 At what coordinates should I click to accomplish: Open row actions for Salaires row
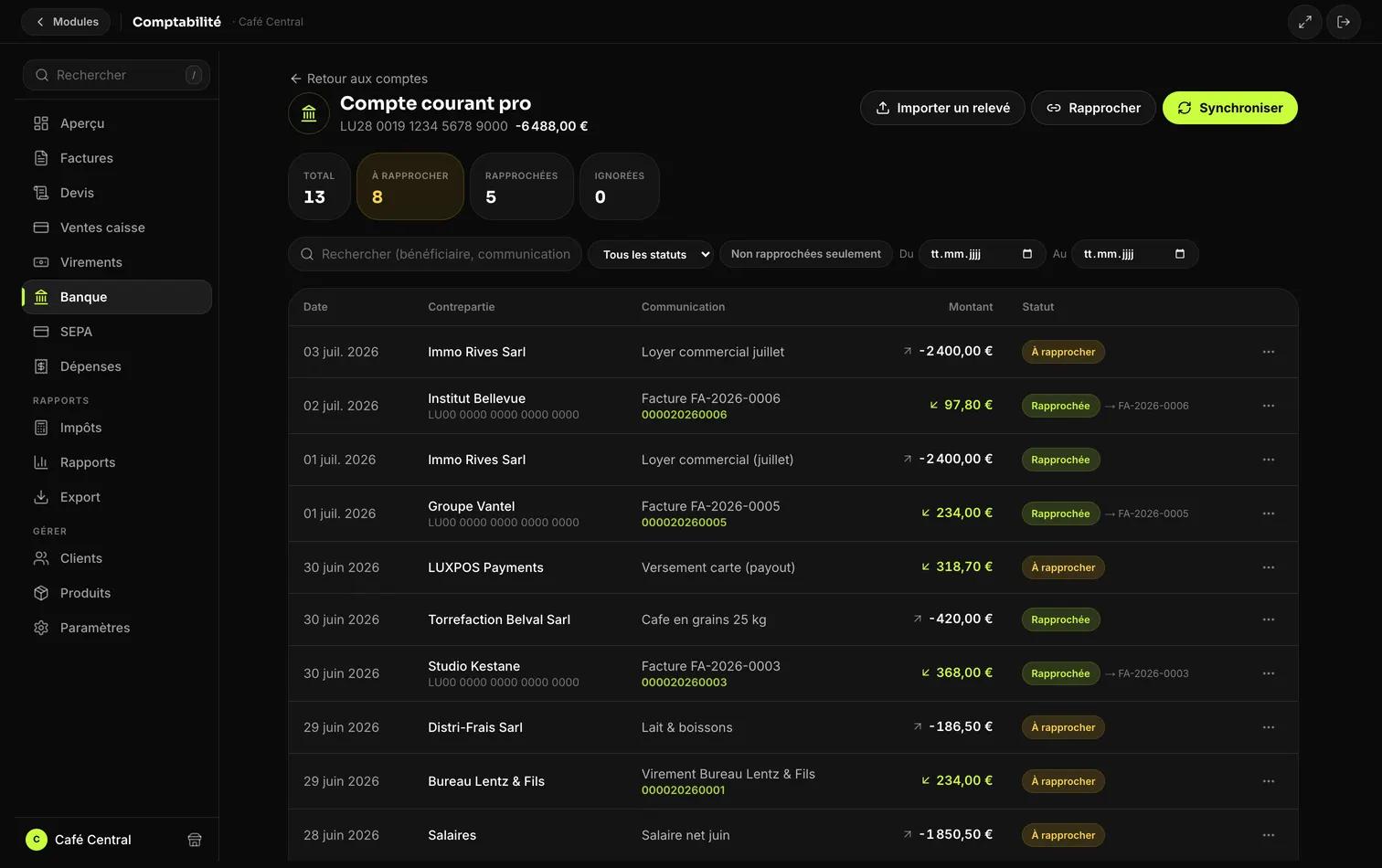[x=1269, y=835]
